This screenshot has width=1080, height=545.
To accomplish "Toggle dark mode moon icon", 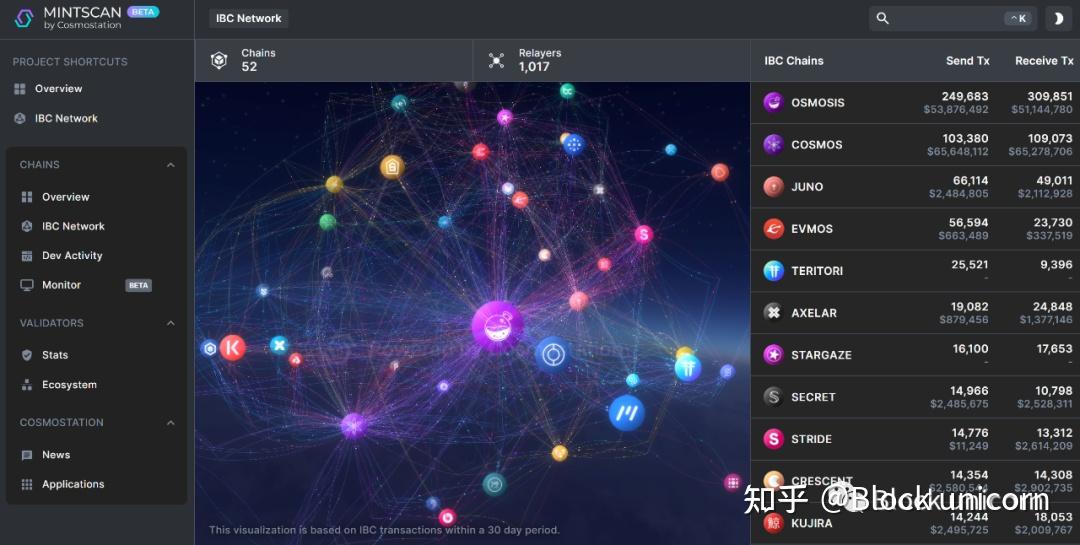I will (x=1059, y=19).
